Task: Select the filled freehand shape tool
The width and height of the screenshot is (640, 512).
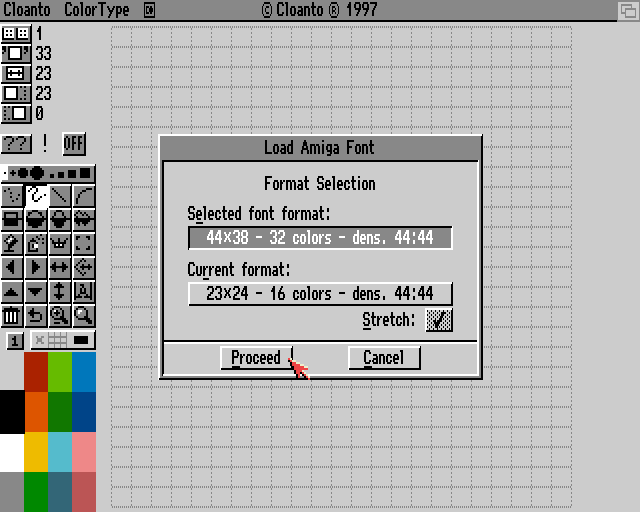Action: (x=84, y=220)
